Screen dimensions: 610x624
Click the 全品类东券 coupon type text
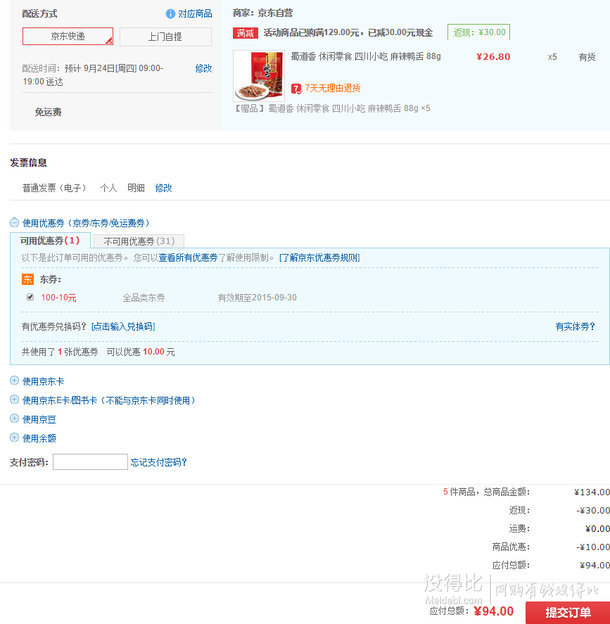click(144, 297)
